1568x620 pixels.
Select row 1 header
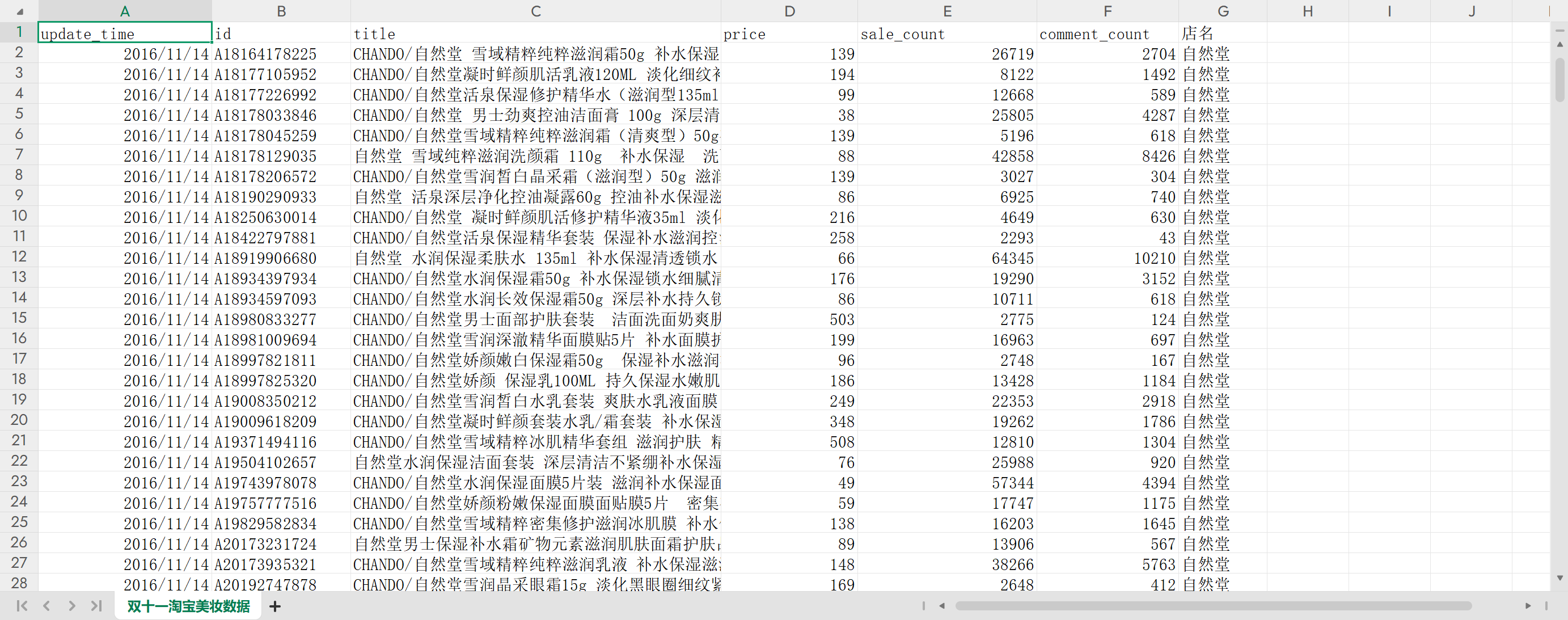pyautogui.click(x=19, y=32)
